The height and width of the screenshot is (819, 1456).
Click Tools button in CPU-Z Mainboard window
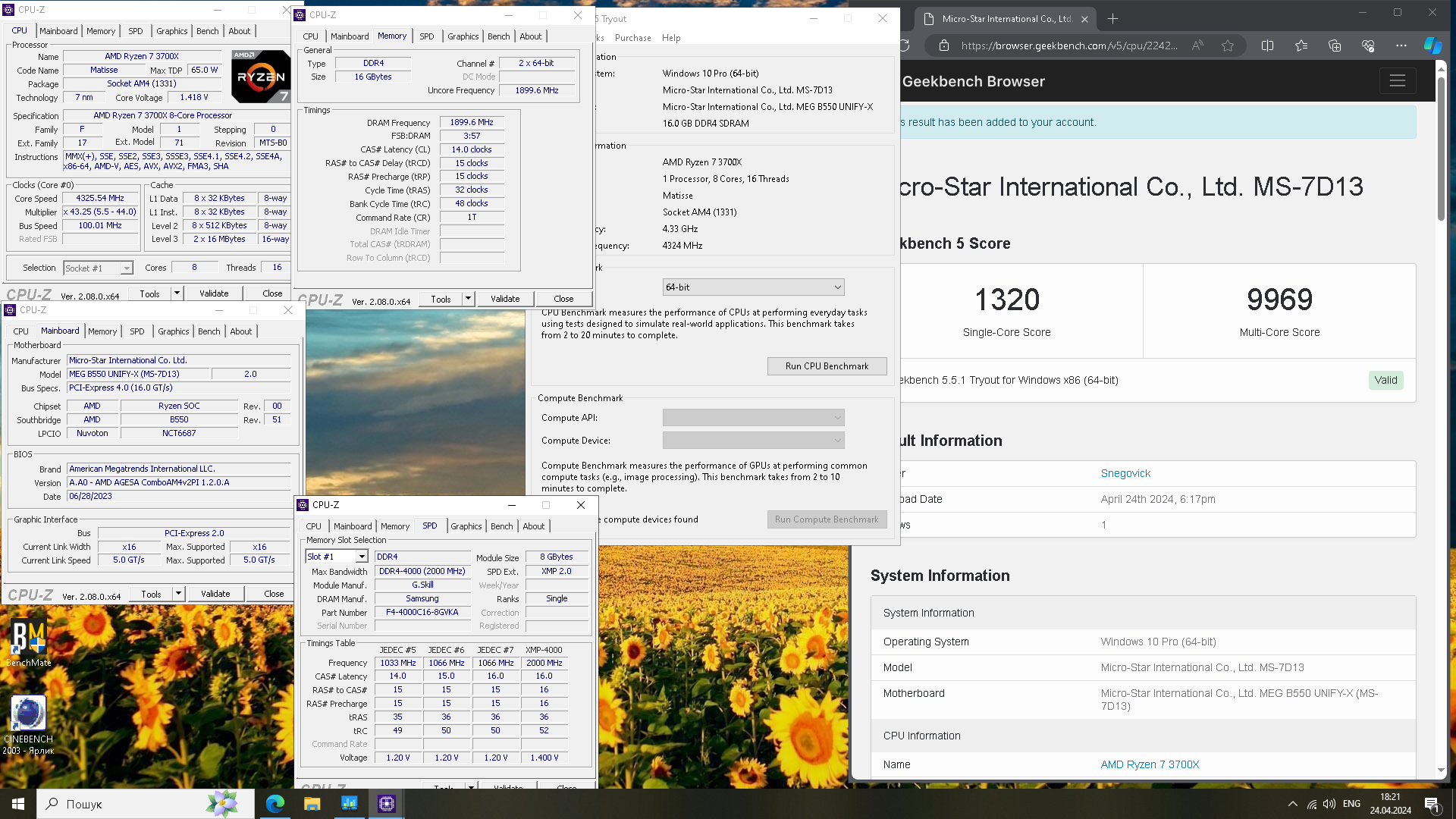point(151,594)
